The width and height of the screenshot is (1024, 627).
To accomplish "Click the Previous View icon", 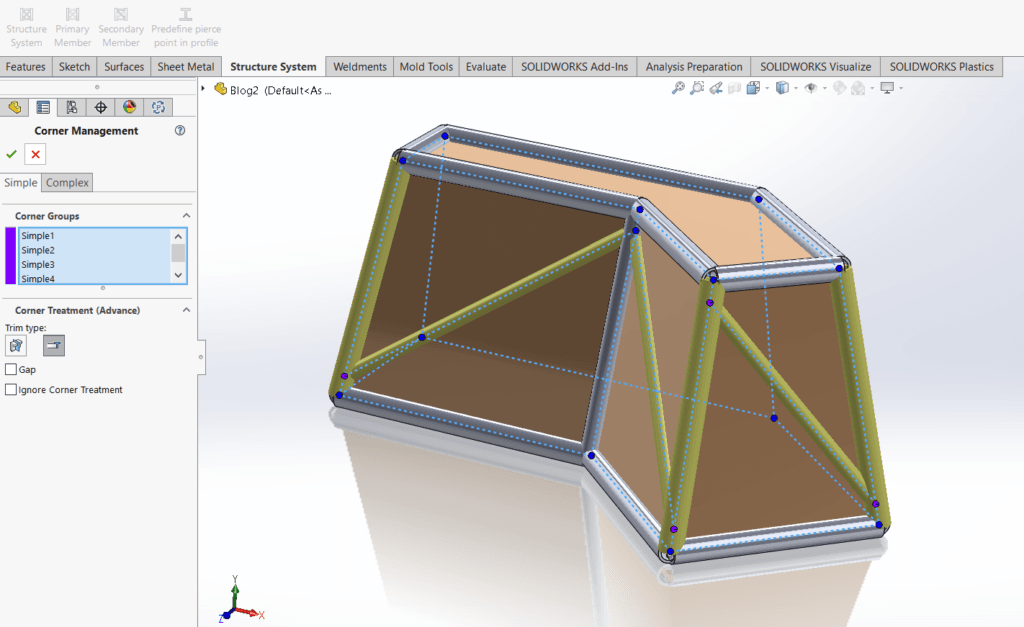I will pyautogui.click(x=716, y=88).
